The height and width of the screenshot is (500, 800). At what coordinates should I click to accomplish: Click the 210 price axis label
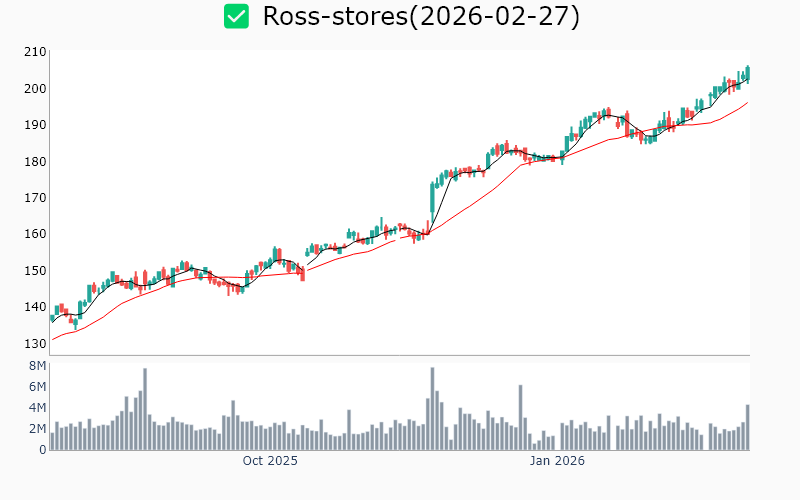point(35,52)
